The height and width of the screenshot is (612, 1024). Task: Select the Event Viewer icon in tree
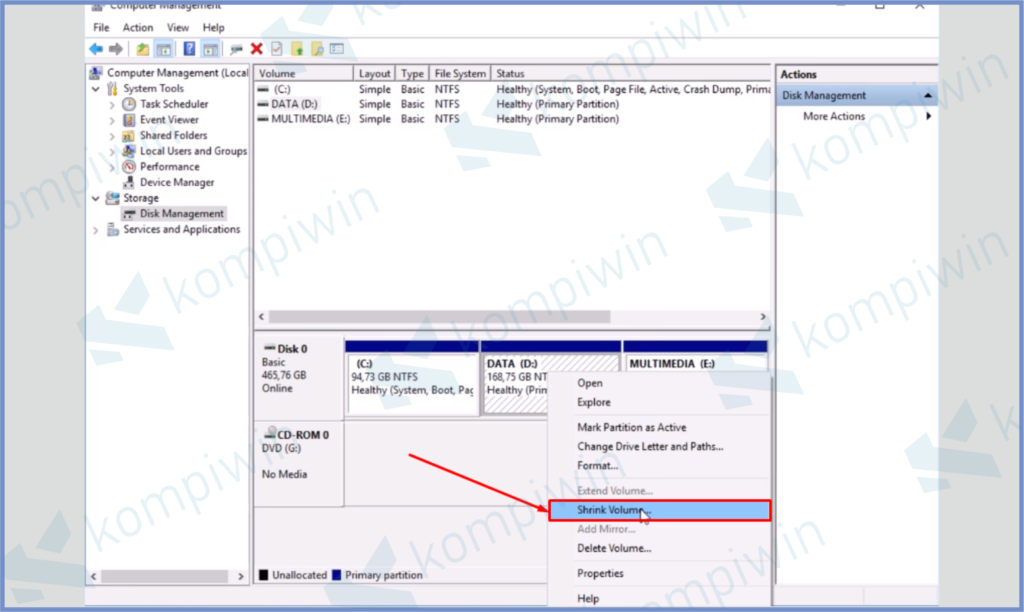(129, 120)
